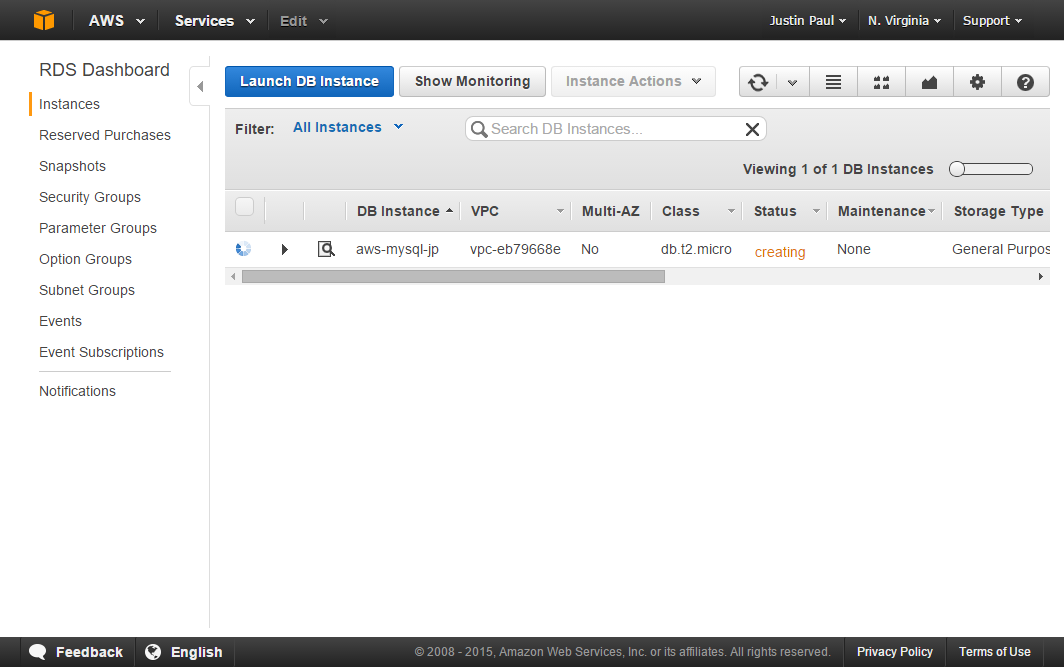View details icon for aws-mysql-jp
Screen dimensions: 1064x667
[x=326, y=249]
